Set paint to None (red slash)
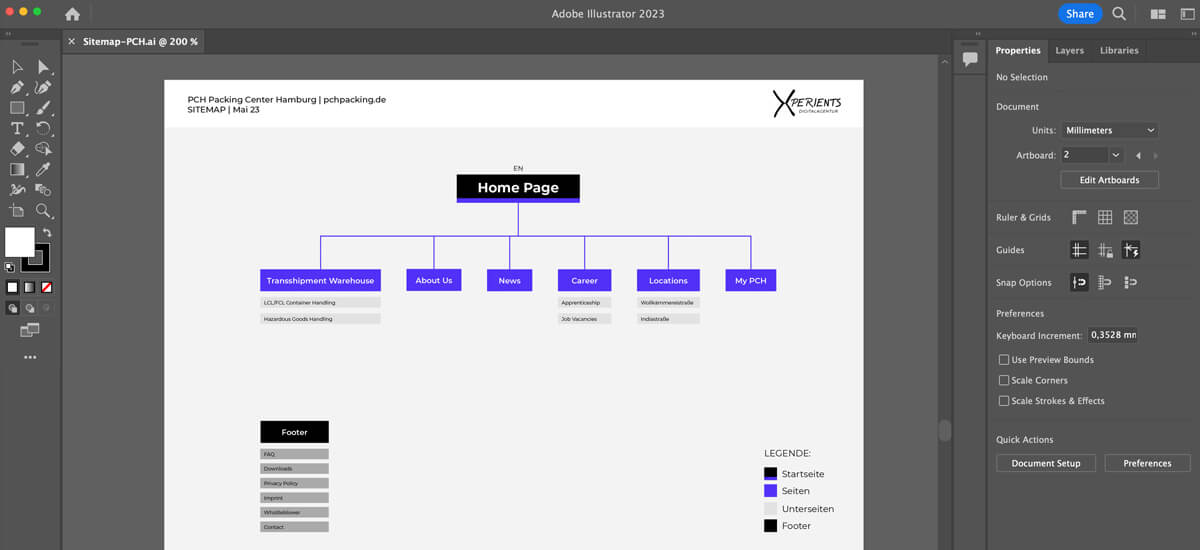 46,287
